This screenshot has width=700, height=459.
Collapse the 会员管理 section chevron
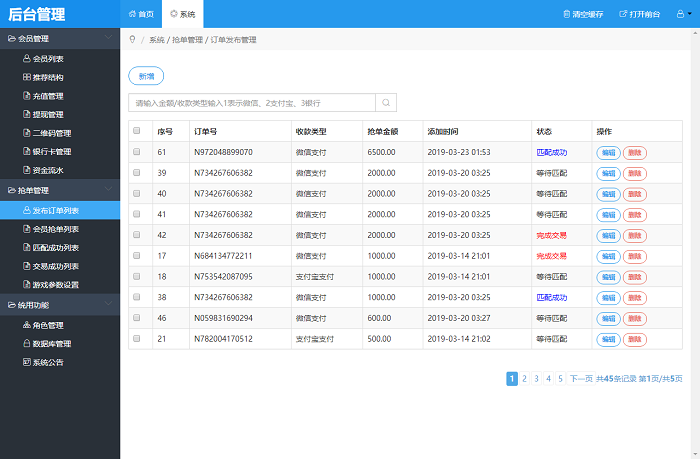click(x=108, y=38)
